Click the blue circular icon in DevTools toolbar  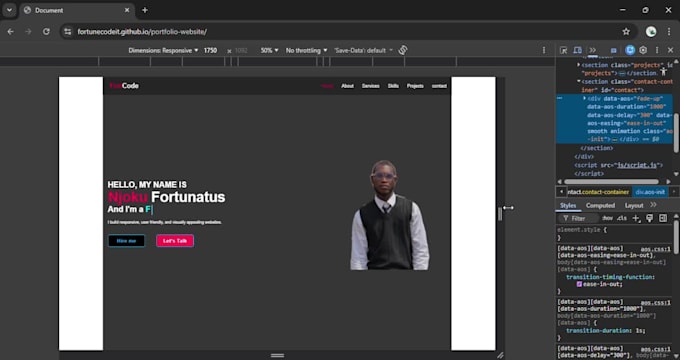(x=630, y=50)
